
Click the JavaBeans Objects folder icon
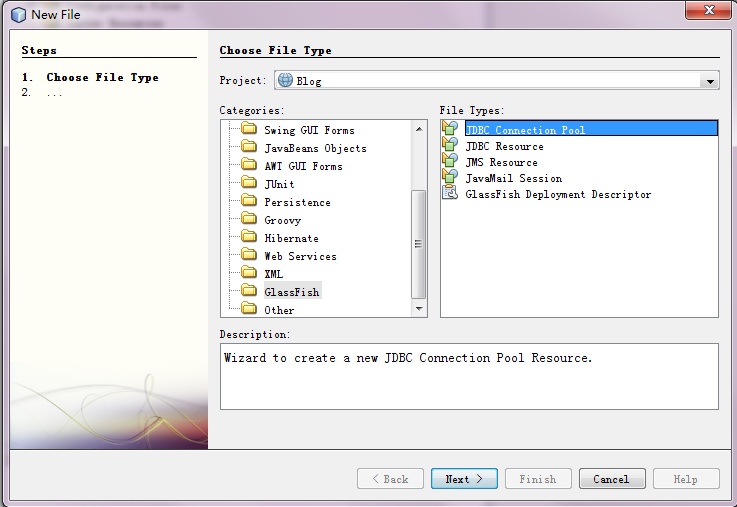(x=249, y=147)
